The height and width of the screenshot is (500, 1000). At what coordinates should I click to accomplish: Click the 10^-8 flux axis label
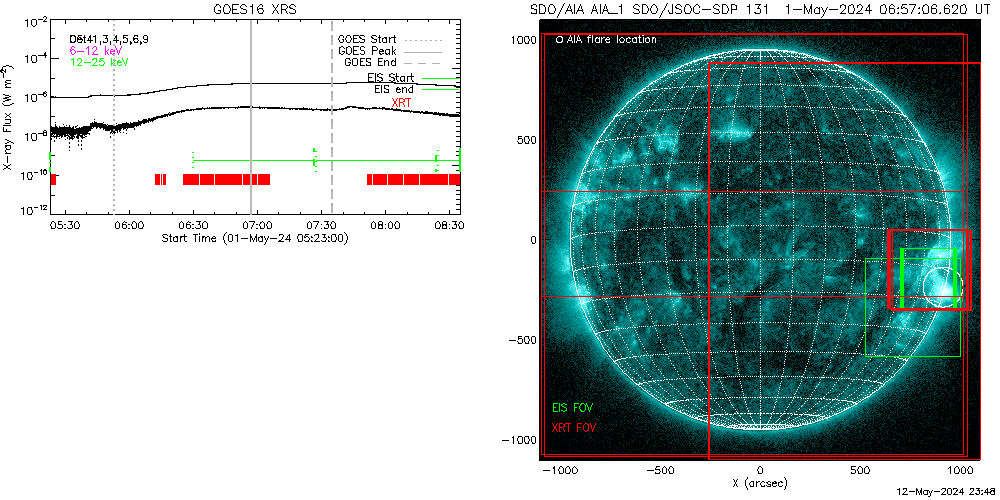(x=36, y=134)
